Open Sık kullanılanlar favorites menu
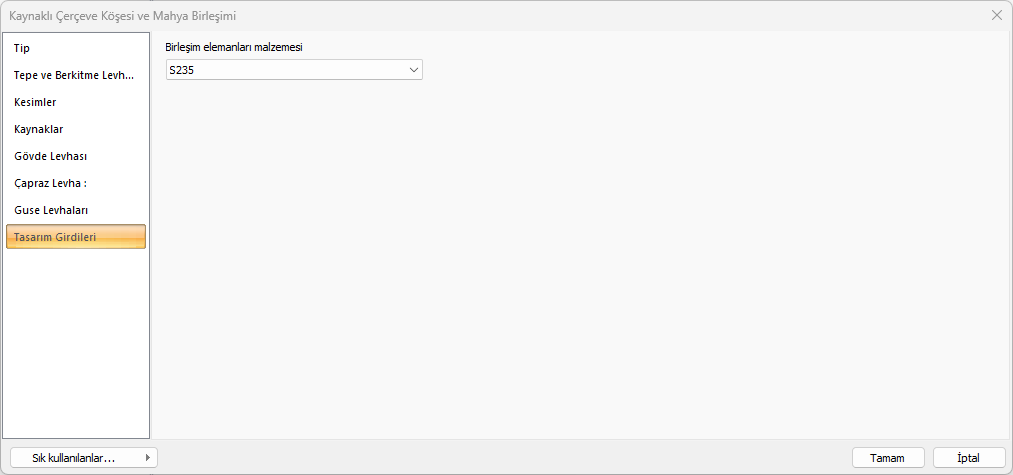The width and height of the screenshot is (1013, 475). (74, 457)
